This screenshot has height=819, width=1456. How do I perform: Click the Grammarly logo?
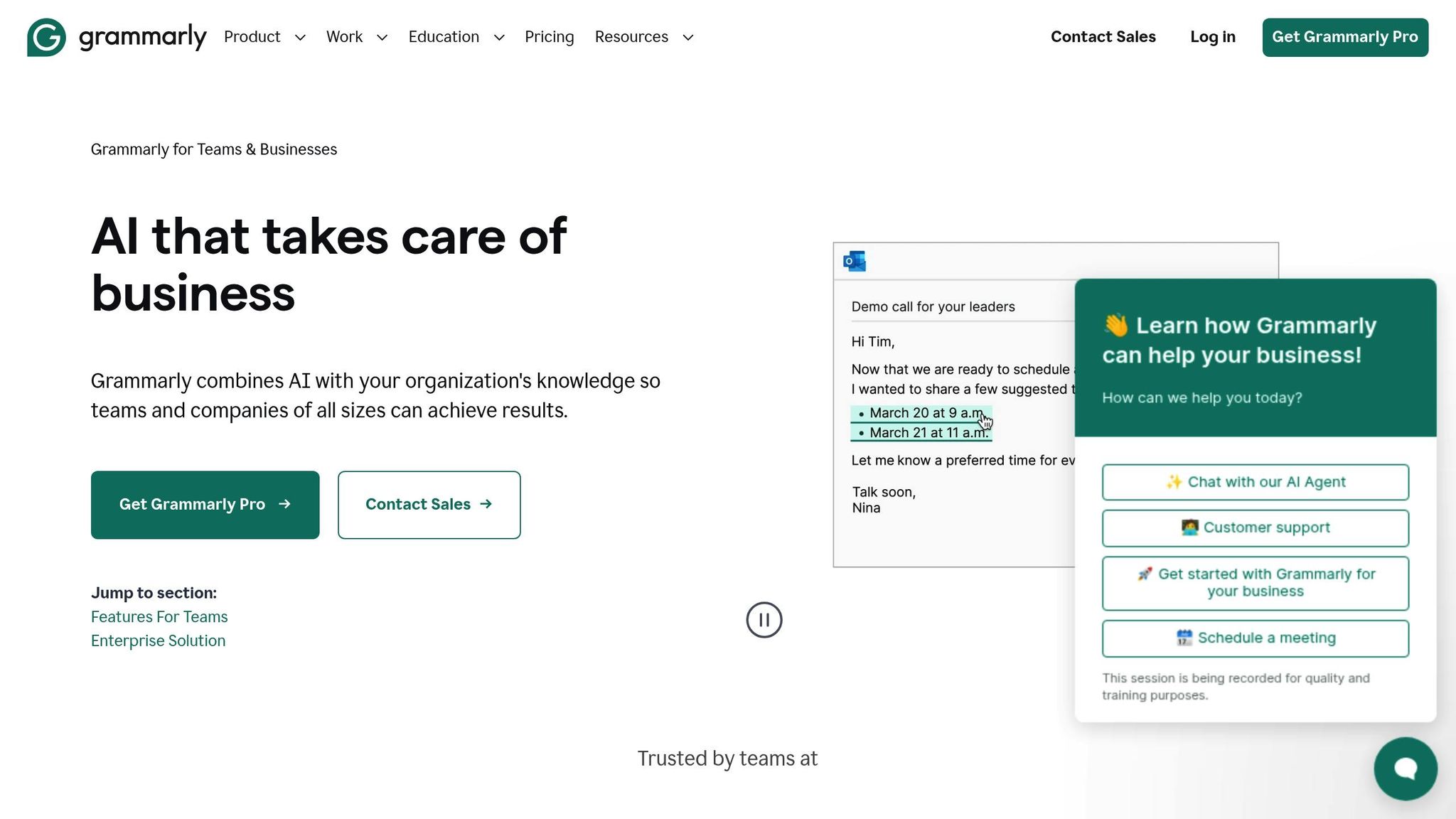[116, 37]
